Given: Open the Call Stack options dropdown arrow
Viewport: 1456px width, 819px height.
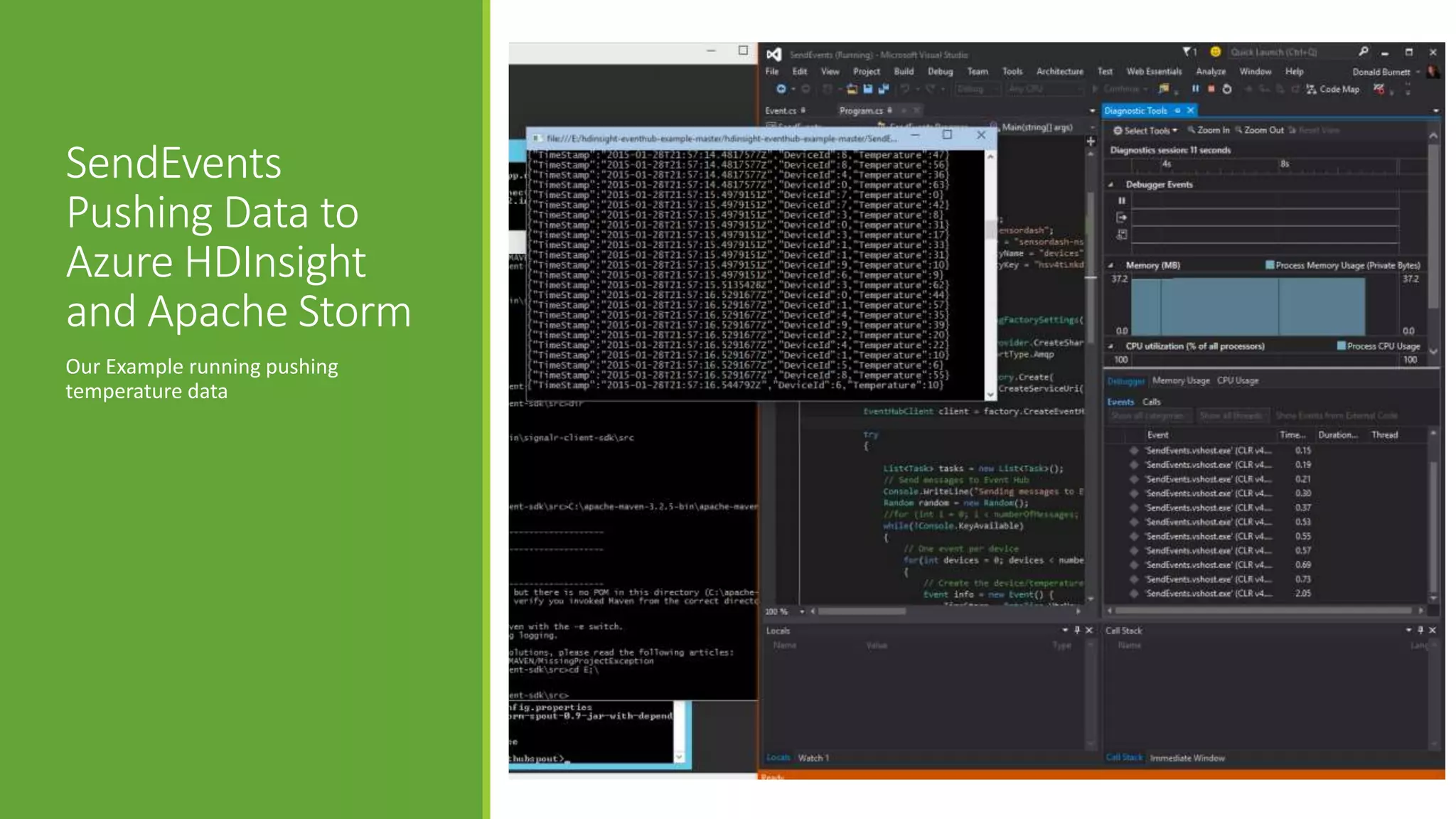Looking at the screenshot, I should point(1408,630).
